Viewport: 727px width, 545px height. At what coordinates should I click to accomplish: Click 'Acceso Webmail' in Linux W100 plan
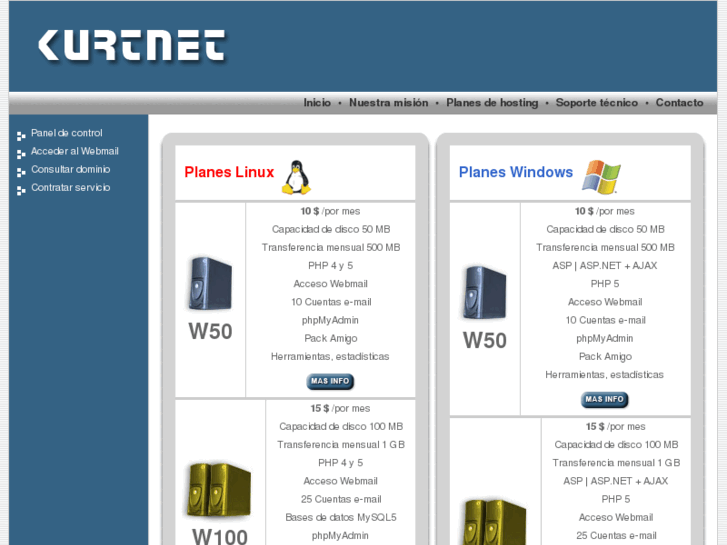tap(340, 481)
